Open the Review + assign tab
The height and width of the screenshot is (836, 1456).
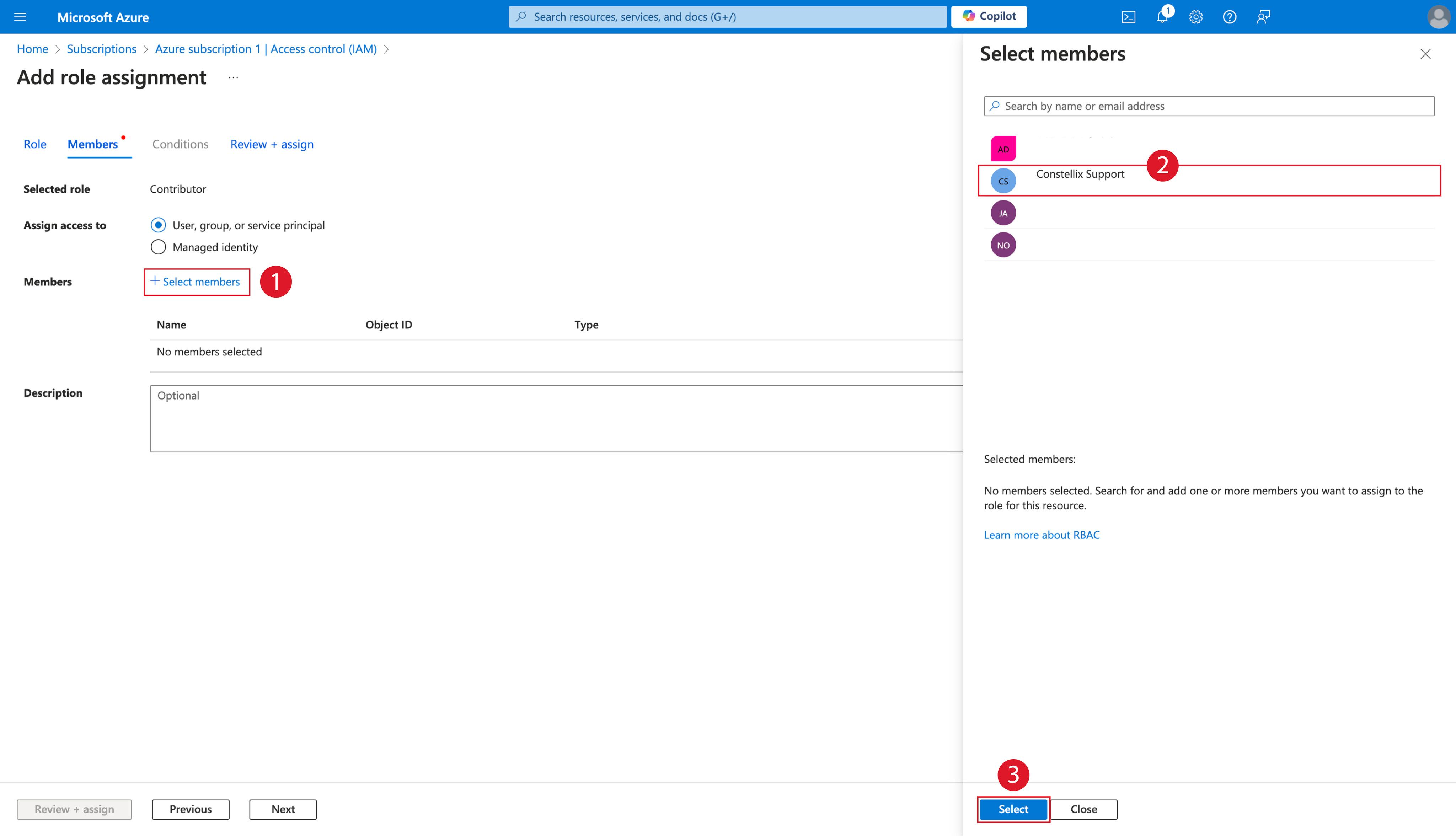[272, 144]
